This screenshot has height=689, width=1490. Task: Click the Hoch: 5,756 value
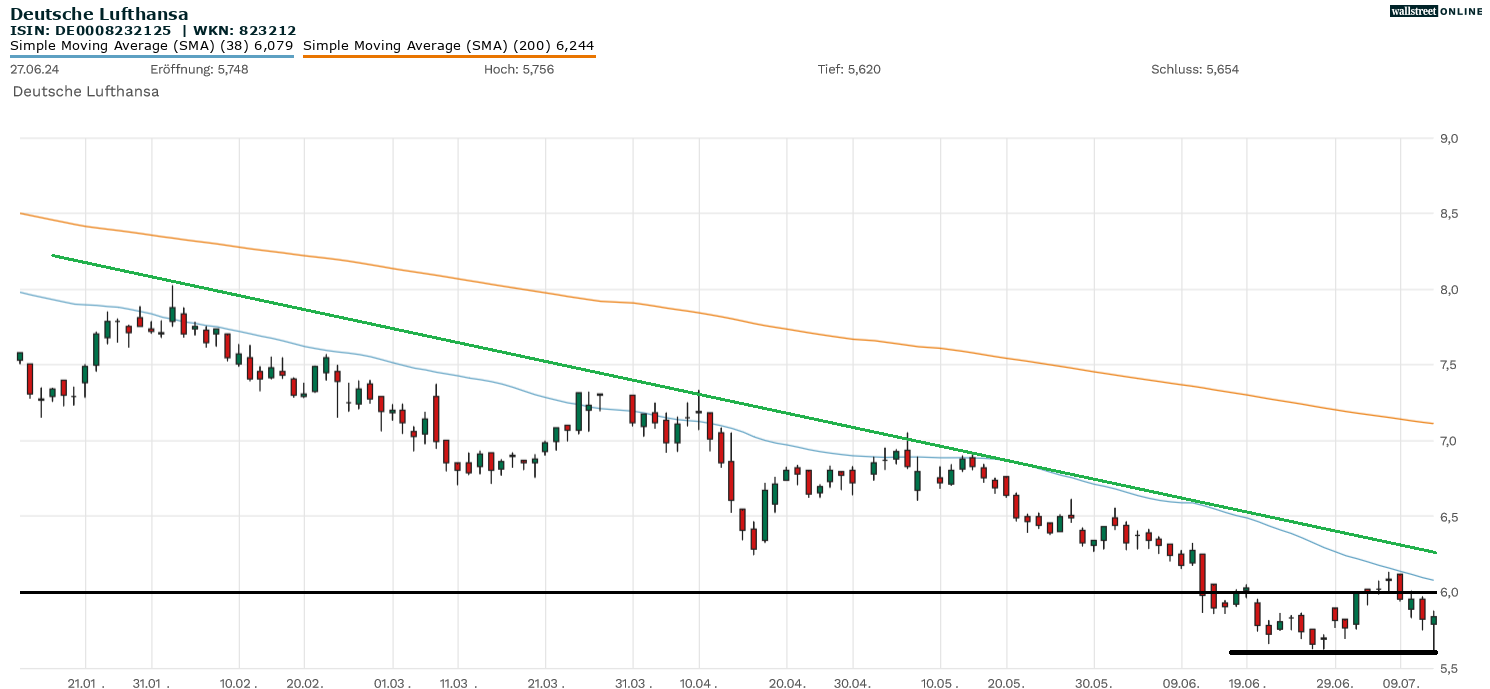click(x=519, y=70)
